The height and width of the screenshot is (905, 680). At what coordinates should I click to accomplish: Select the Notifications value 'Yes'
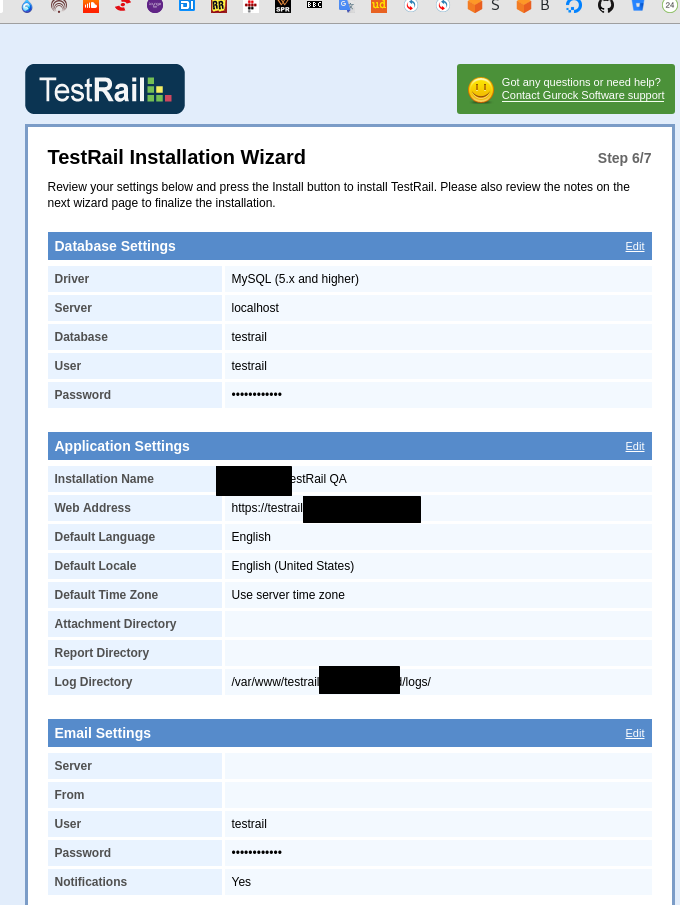point(241,882)
